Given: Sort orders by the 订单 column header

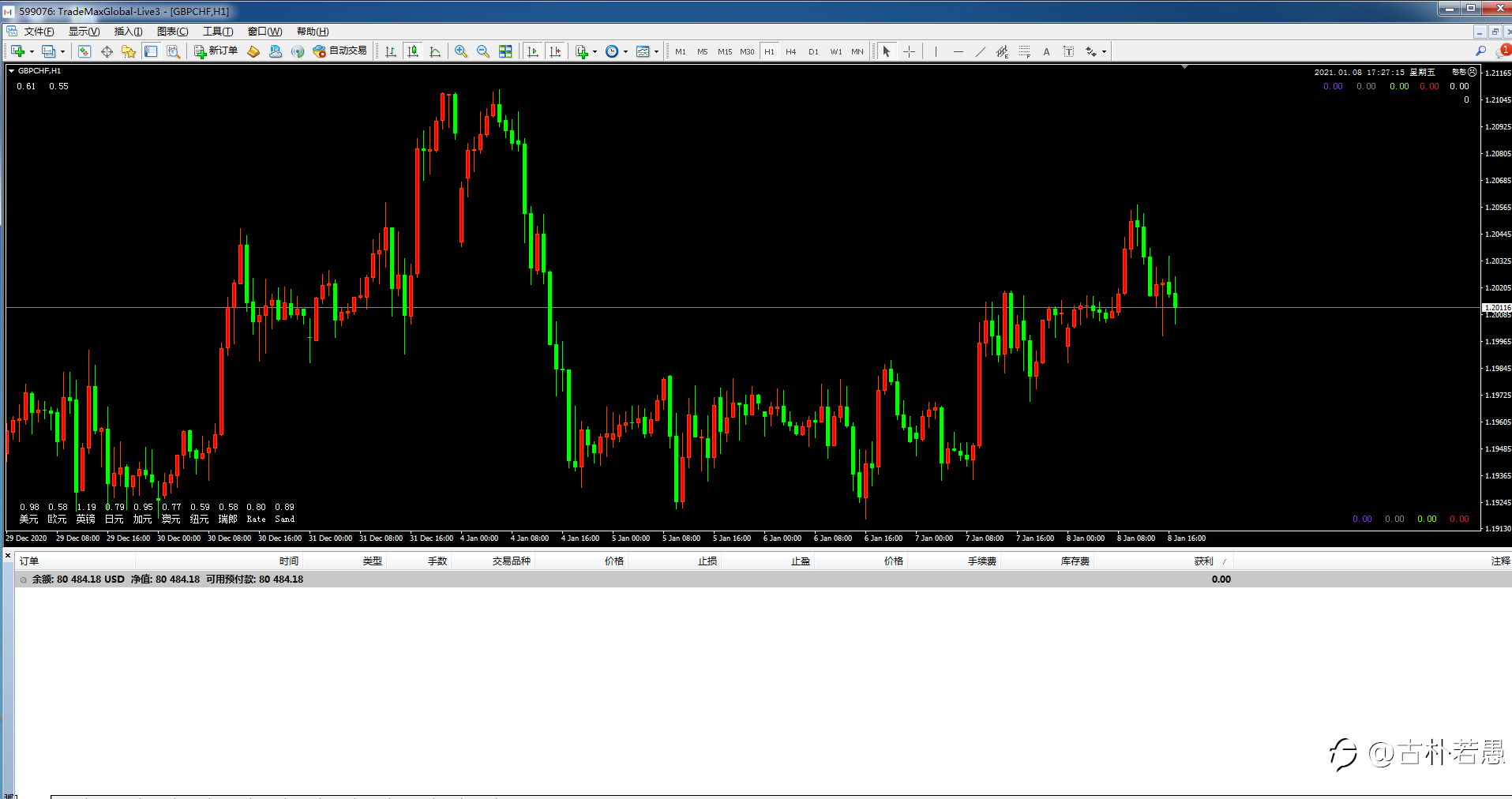Looking at the screenshot, I should tap(29, 561).
